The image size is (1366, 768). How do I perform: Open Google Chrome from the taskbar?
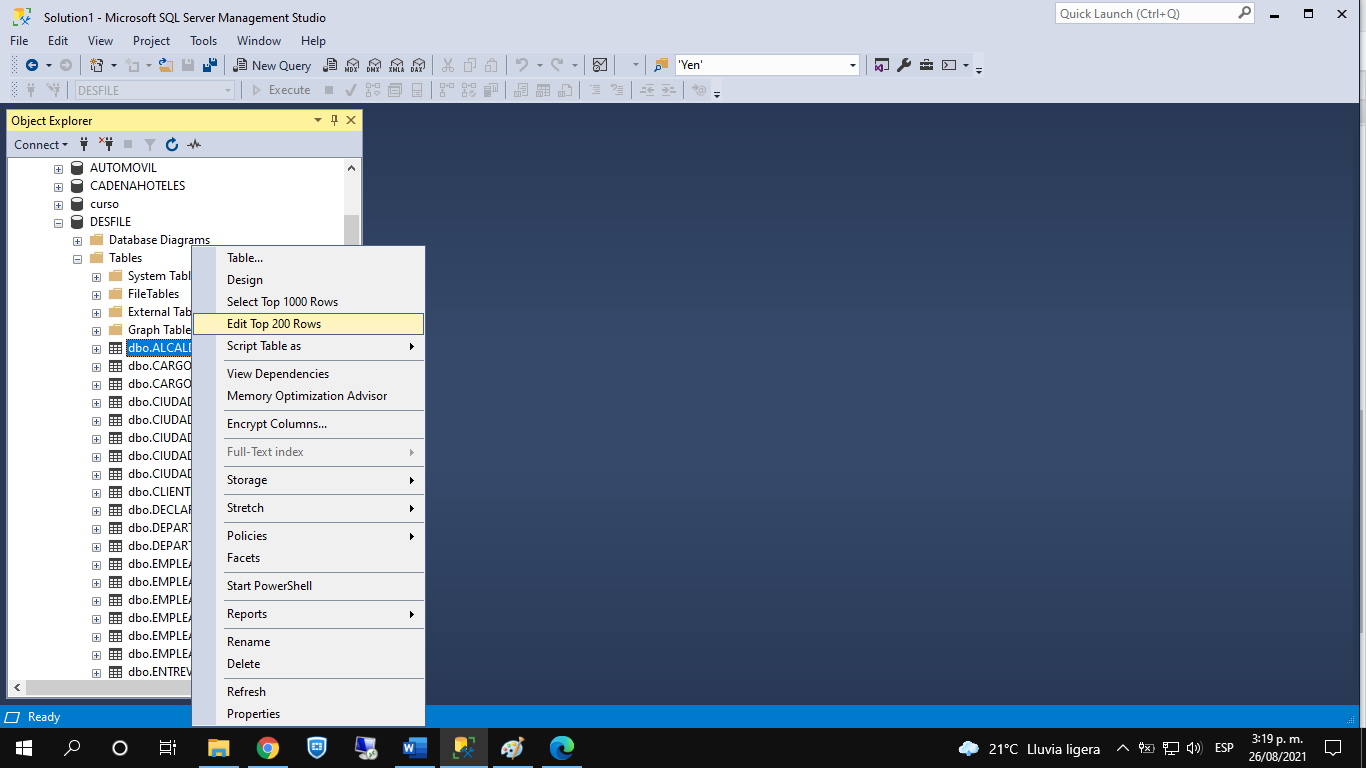point(267,748)
